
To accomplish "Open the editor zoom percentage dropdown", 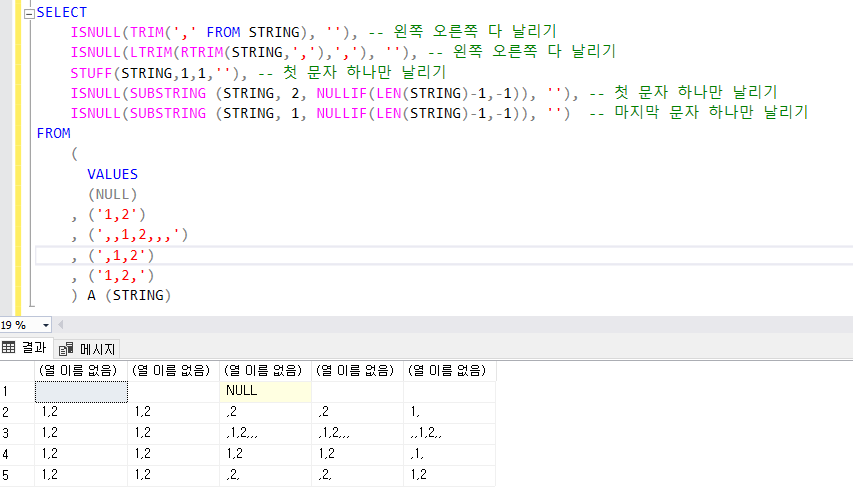I will coord(46,325).
